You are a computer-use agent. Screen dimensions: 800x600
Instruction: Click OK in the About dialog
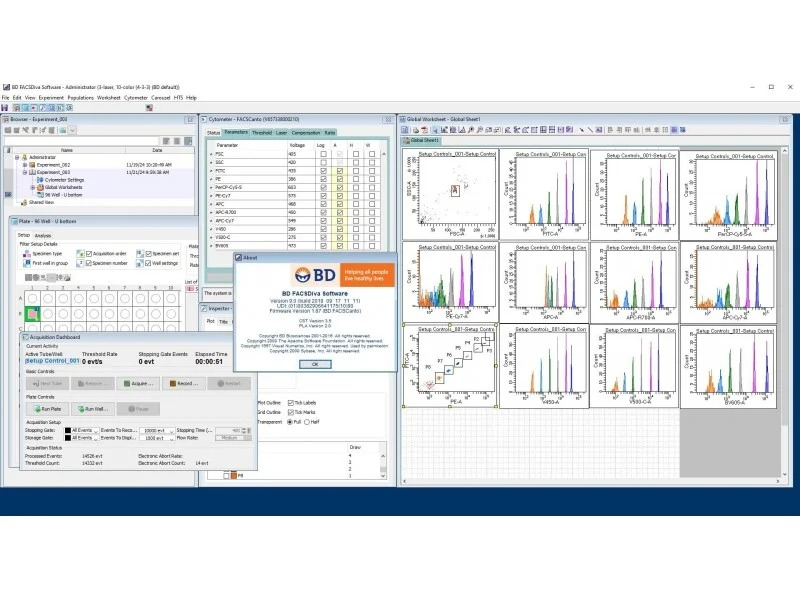[x=315, y=364]
